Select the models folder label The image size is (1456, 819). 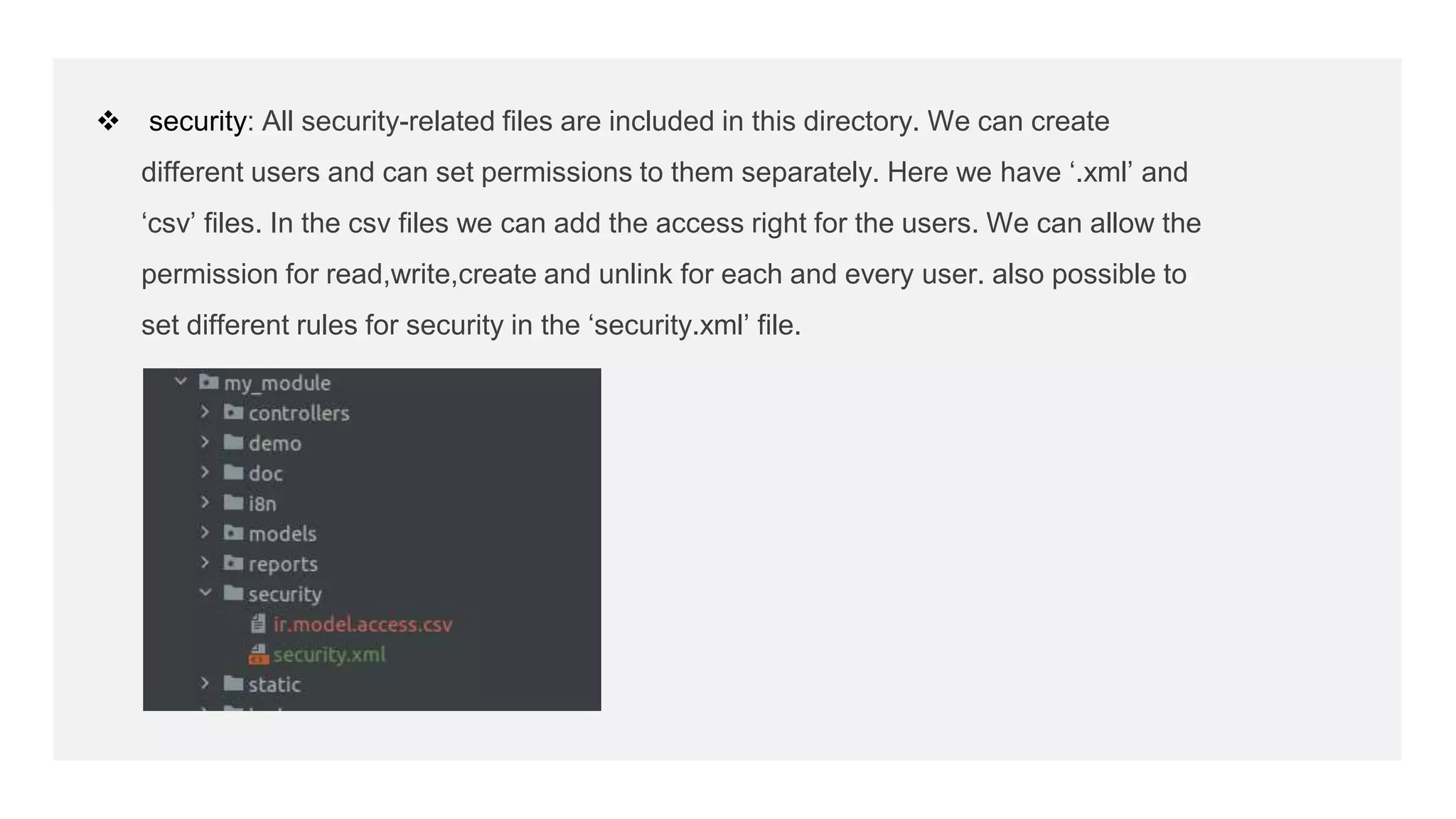[282, 534]
